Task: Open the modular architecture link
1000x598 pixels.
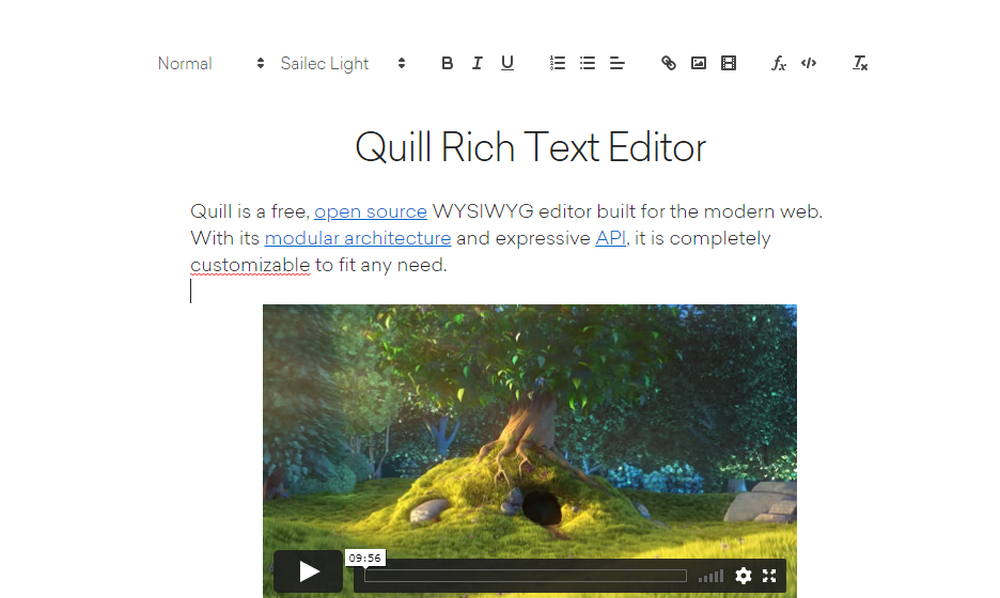Action: [357, 238]
